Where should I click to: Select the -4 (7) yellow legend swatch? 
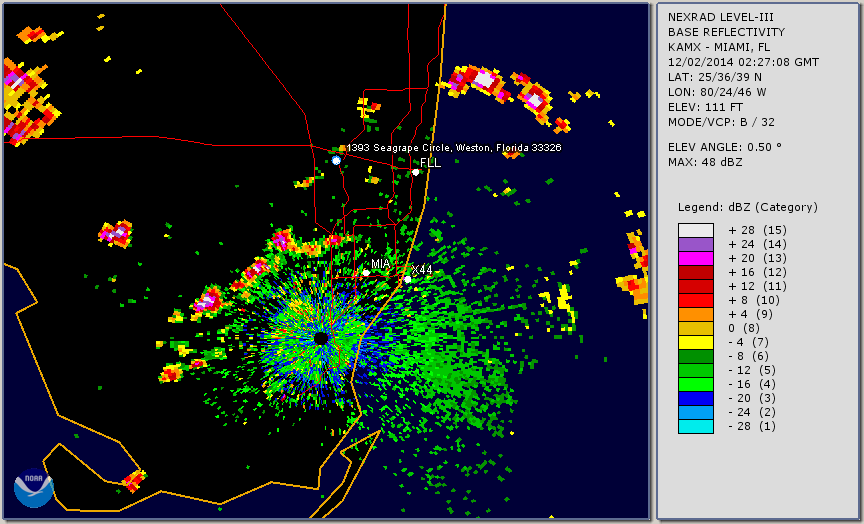(x=696, y=343)
